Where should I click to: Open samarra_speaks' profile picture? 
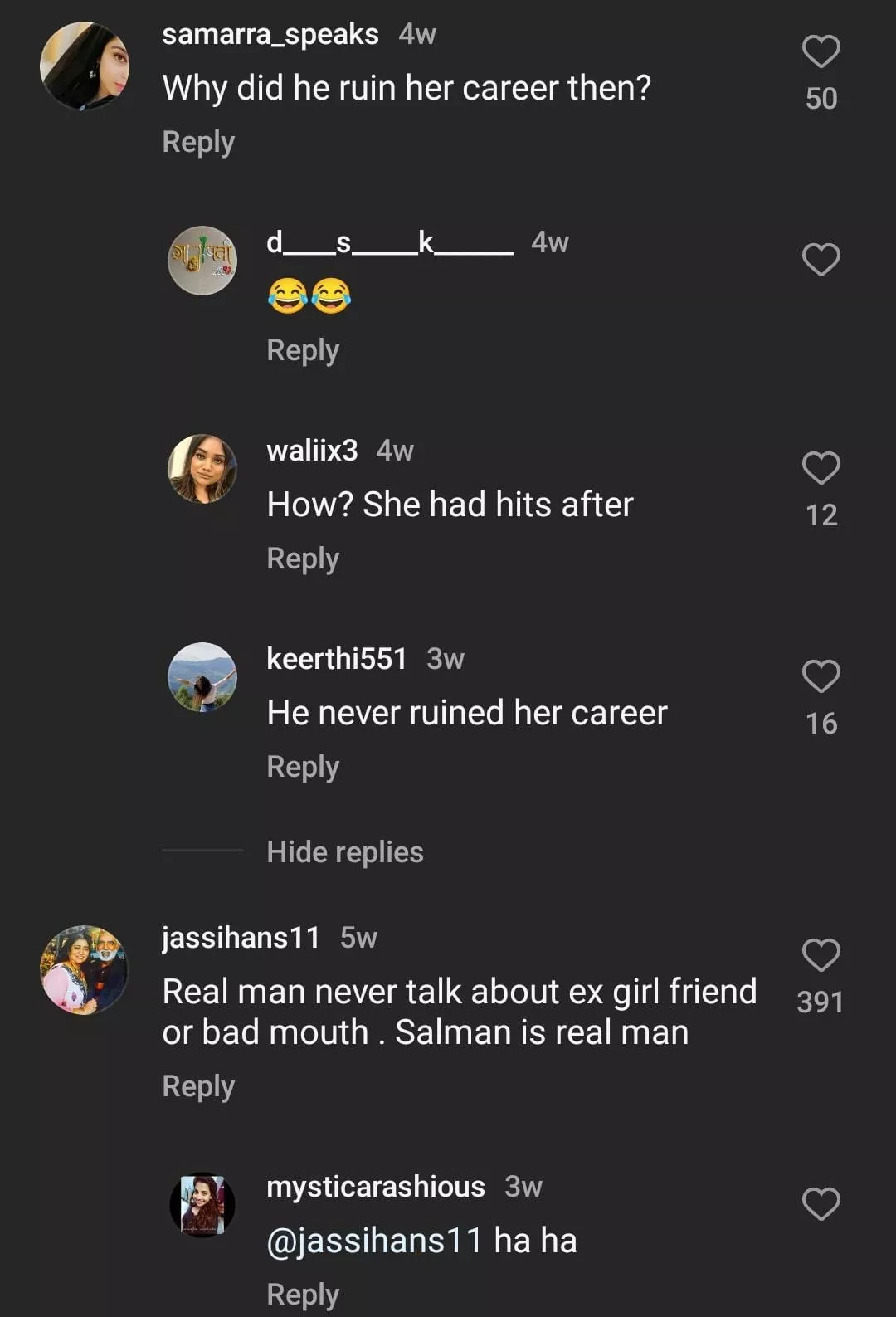click(85, 66)
